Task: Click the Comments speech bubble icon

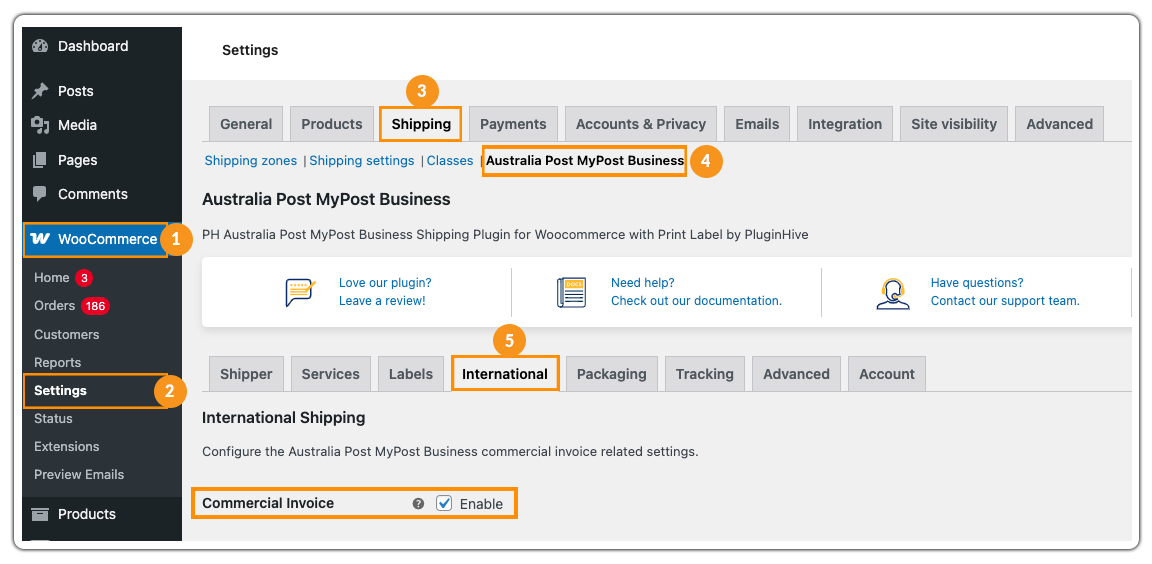Action: tap(40, 195)
